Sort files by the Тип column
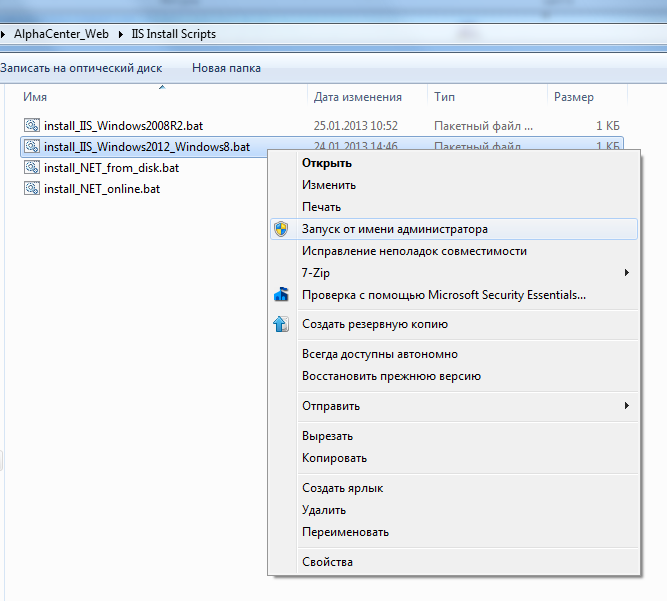This screenshot has height=601, width=667. click(x=445, y=97)
